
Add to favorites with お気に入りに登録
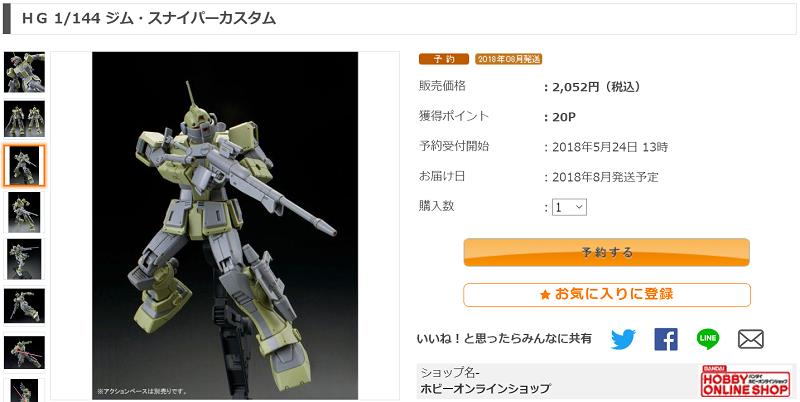[607, 295]
